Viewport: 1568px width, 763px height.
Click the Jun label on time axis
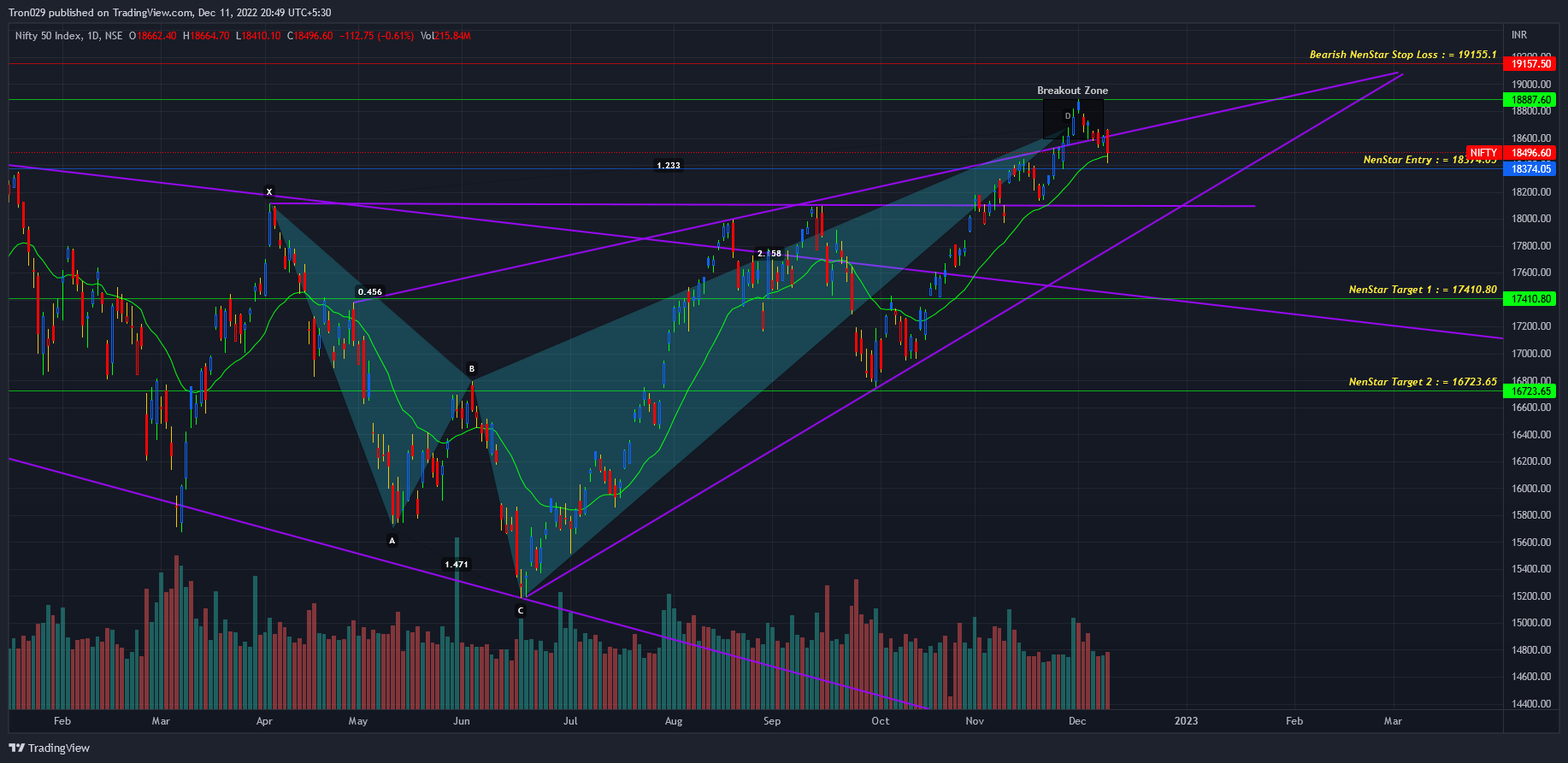[462, 721]
